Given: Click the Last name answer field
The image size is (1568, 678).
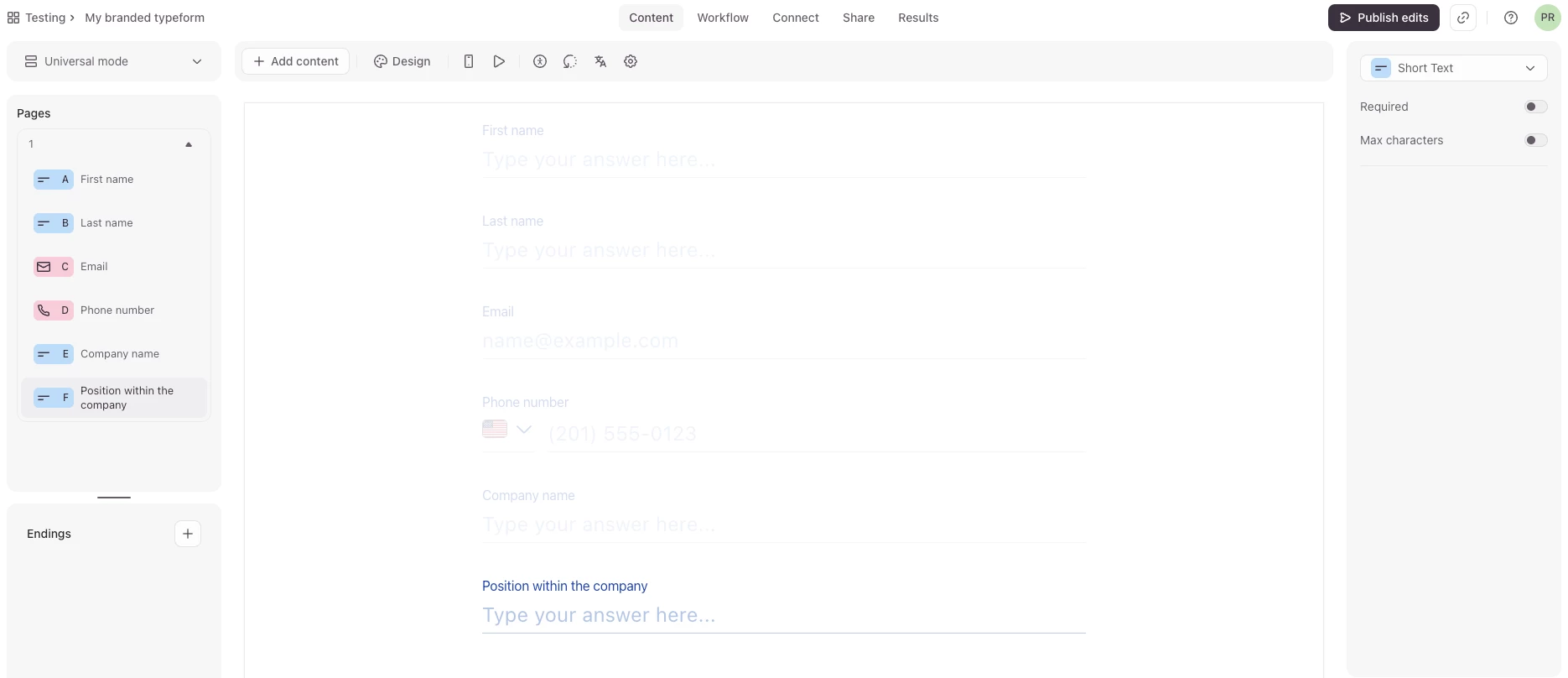Looking at the screenshot, I should pyautogui.click(x=784, y=251).
